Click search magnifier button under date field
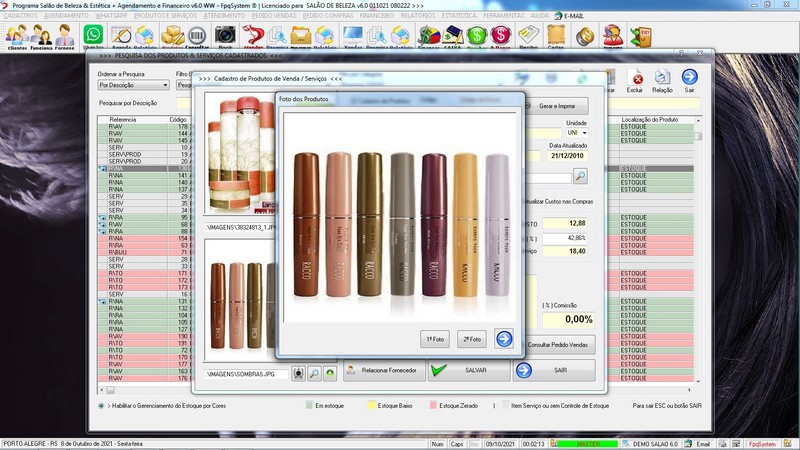 point(580,175)
